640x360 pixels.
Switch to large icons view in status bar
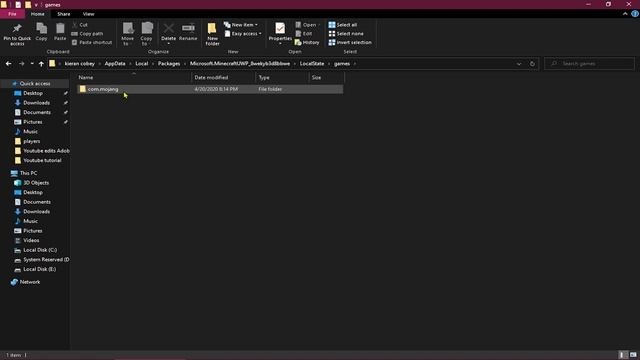click(x=633, y=355)
